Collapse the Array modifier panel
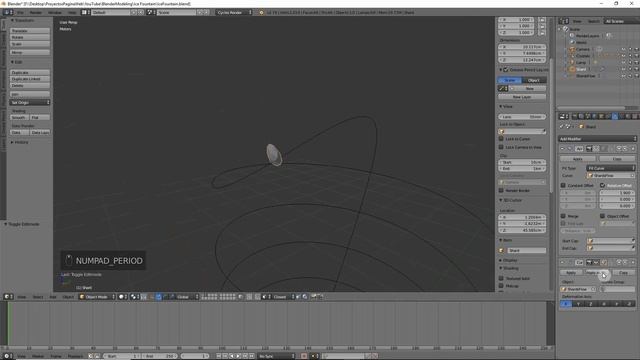 click(x=562, y=149)
